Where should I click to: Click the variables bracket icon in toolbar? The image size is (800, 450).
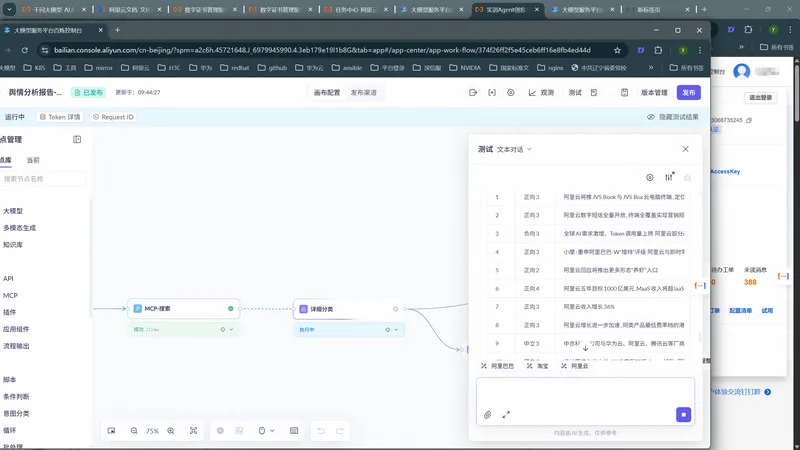pyautogui.click(x=492, y=92)
